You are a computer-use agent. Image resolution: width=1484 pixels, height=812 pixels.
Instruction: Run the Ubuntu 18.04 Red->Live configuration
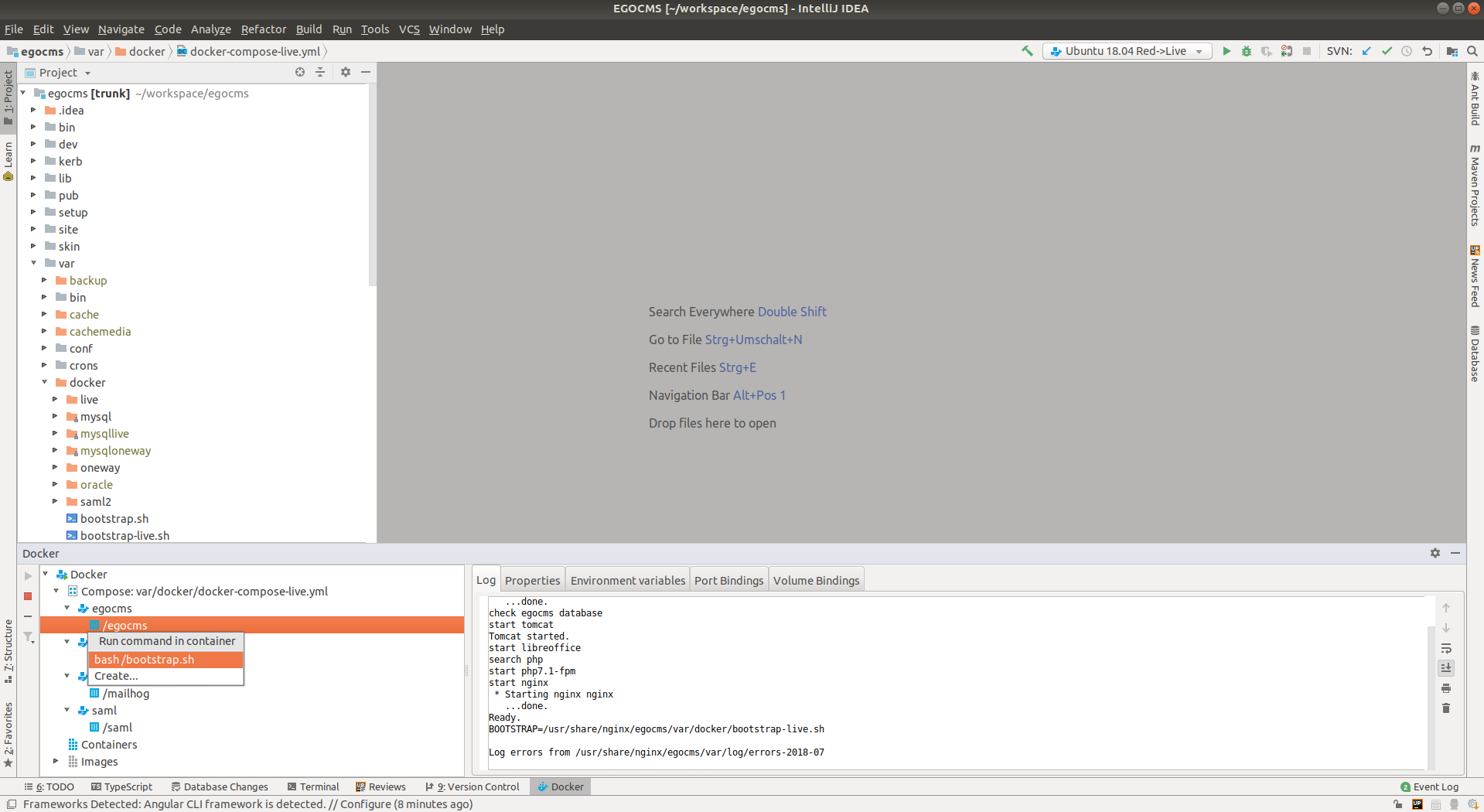point(1226,51)
